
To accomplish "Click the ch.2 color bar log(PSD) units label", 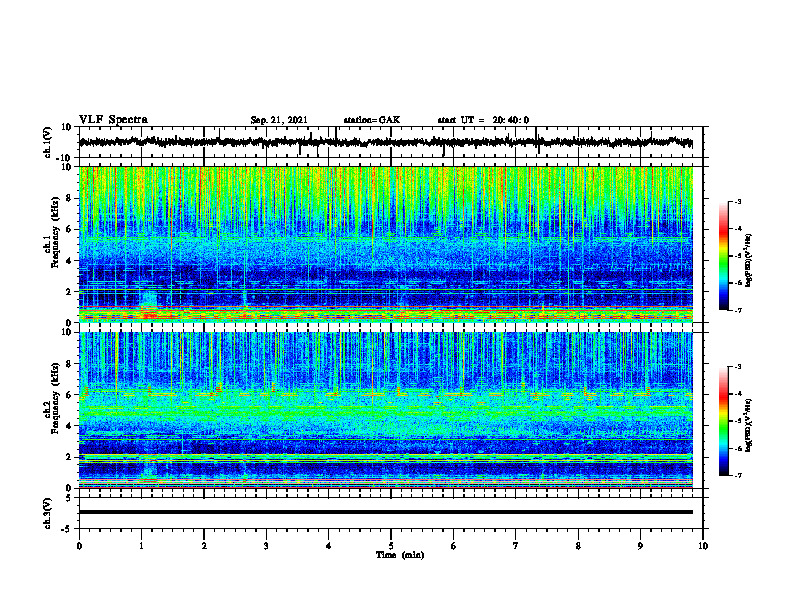I will click(x=749, y=425).
